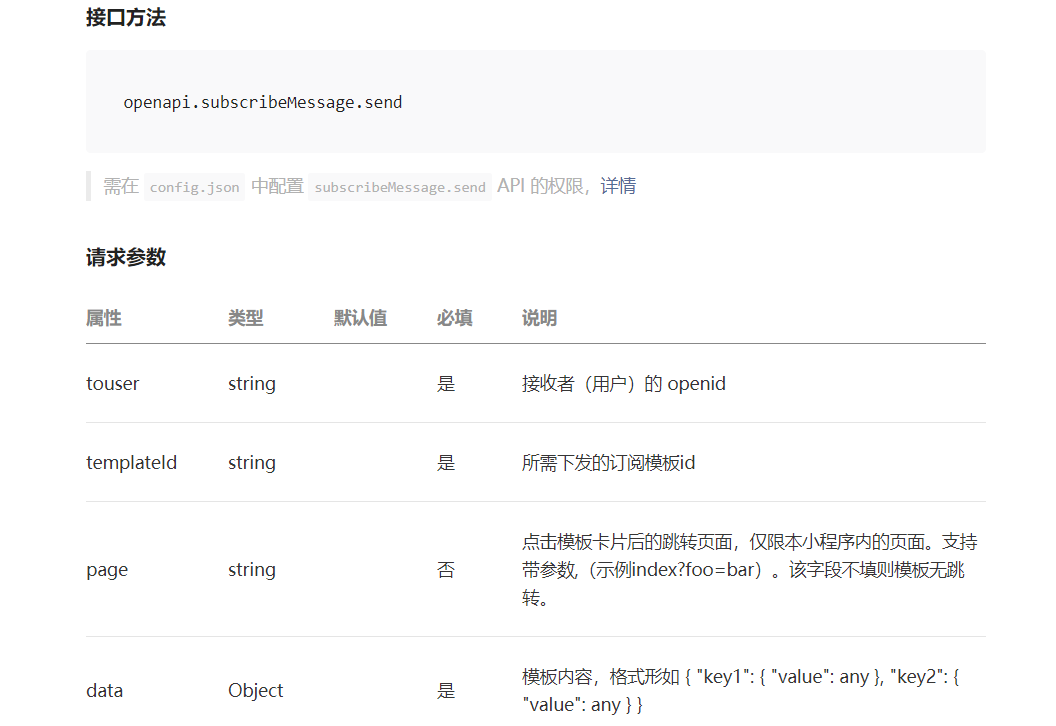
Task: Click the string type in templateId row
Action: click(252, 463)
